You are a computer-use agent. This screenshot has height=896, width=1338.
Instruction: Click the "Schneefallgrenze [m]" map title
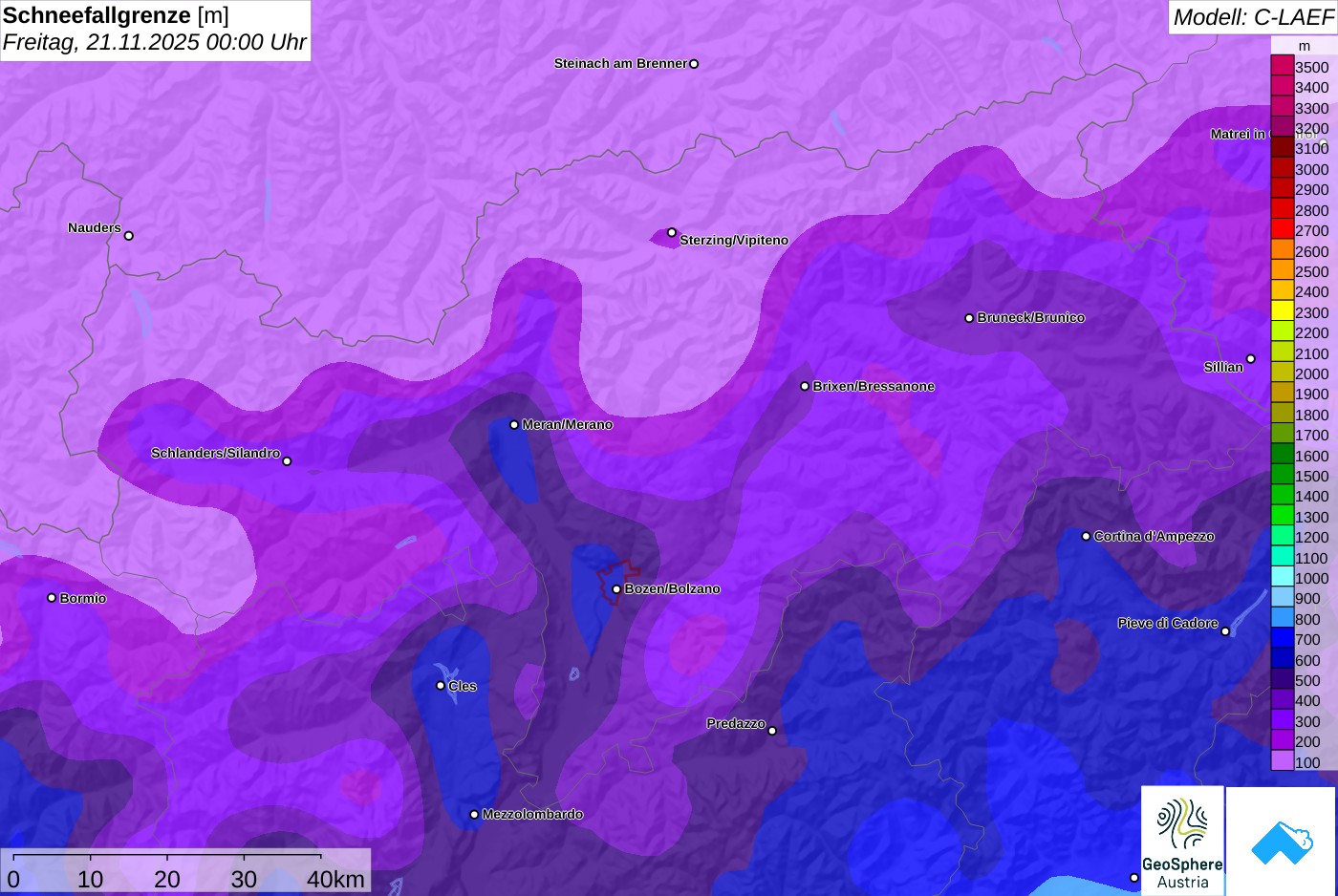pos(116,15)
